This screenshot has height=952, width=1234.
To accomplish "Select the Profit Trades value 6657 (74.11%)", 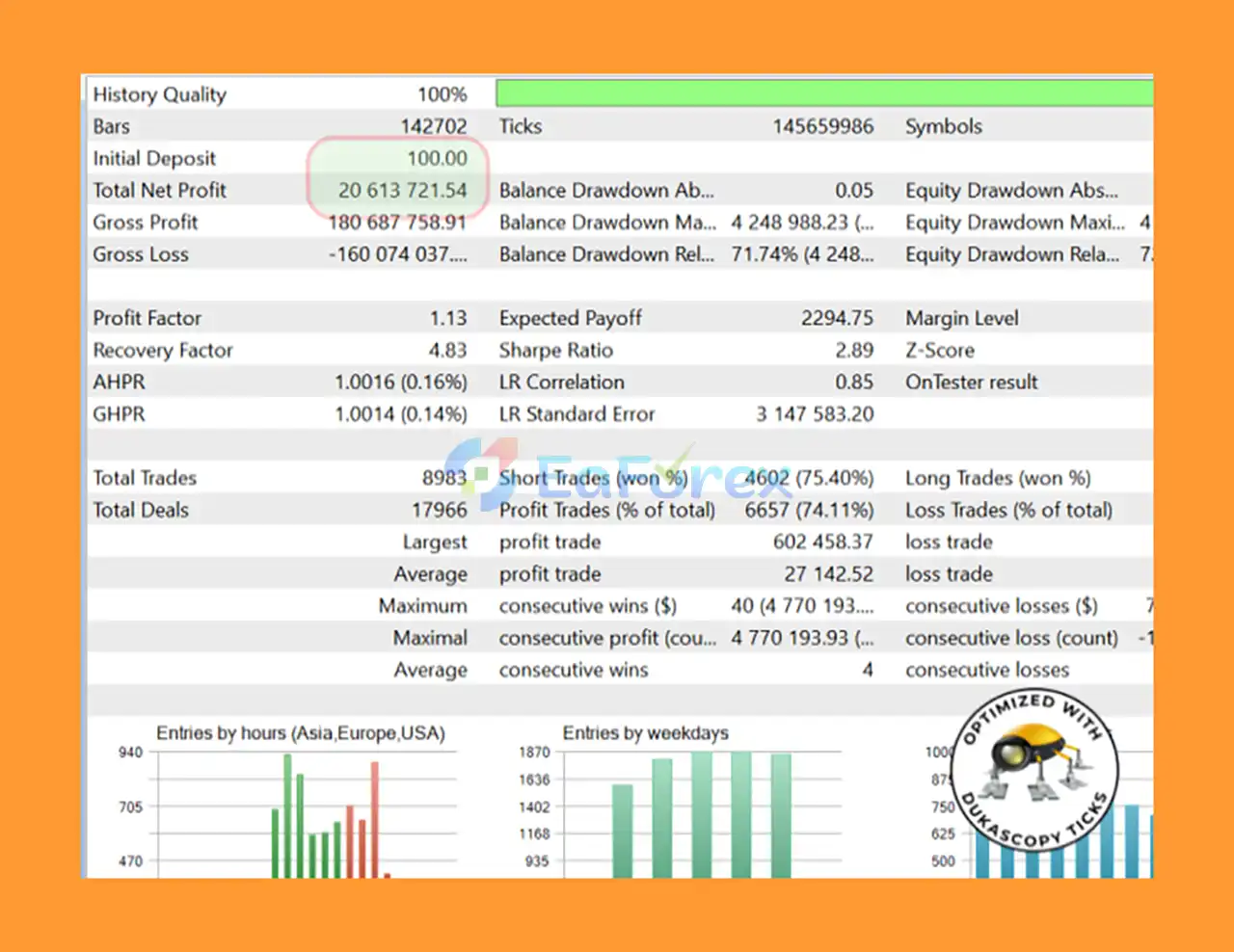I will (809, 510).
